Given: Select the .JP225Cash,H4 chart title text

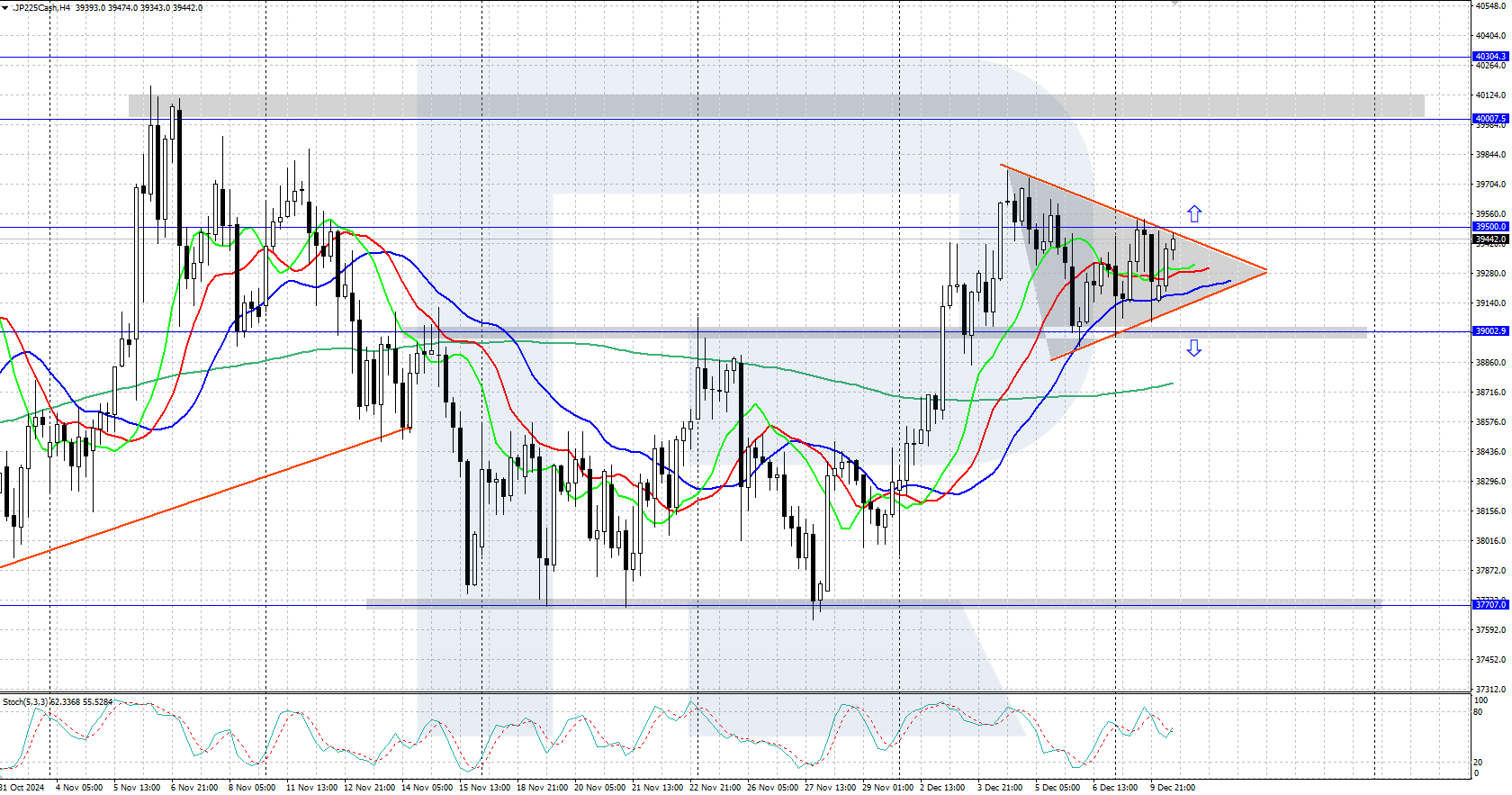Looking at the screenshot, I should 40,8.
